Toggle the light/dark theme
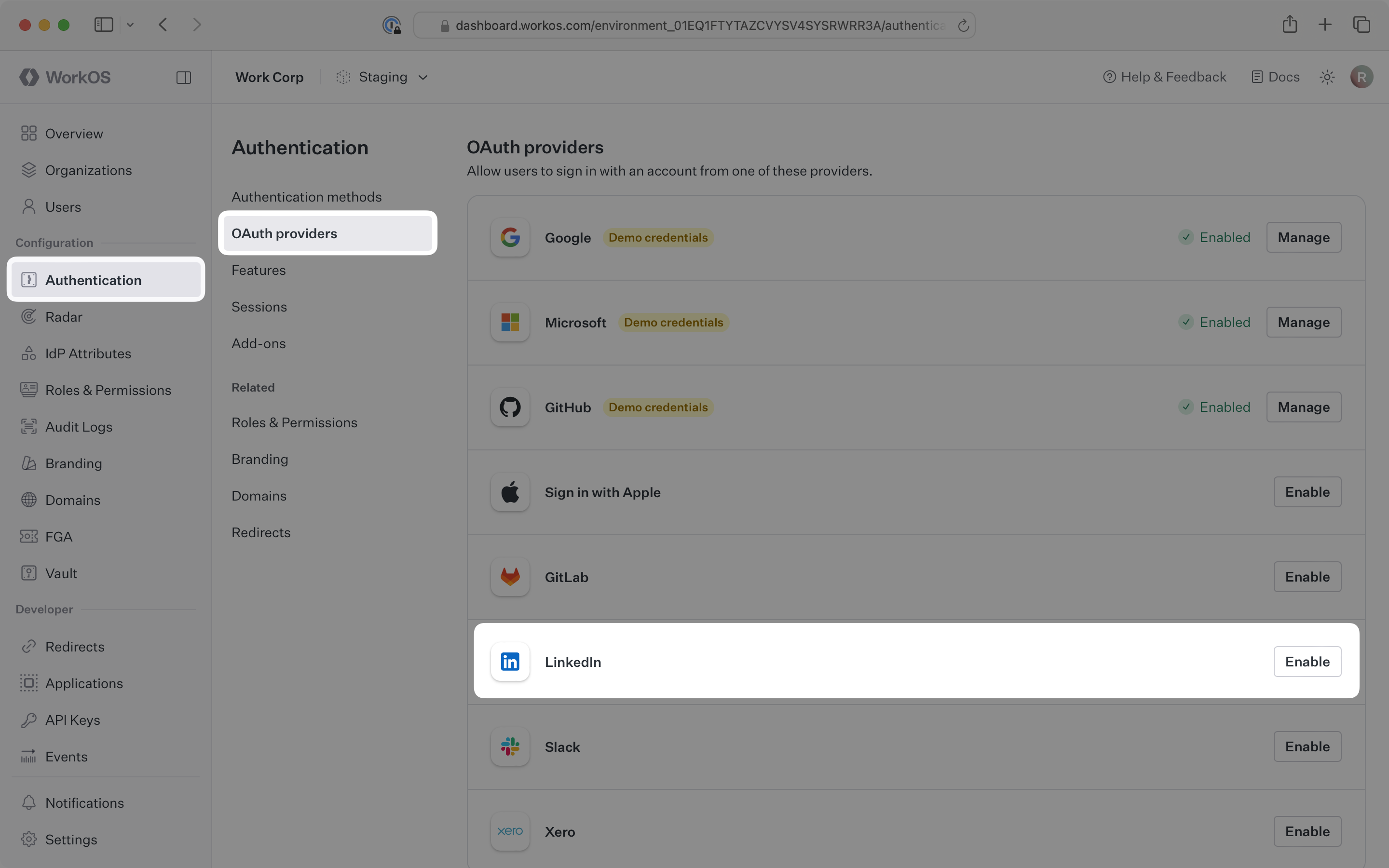This screenshot has height=868, width=1389. point(1326,76)
